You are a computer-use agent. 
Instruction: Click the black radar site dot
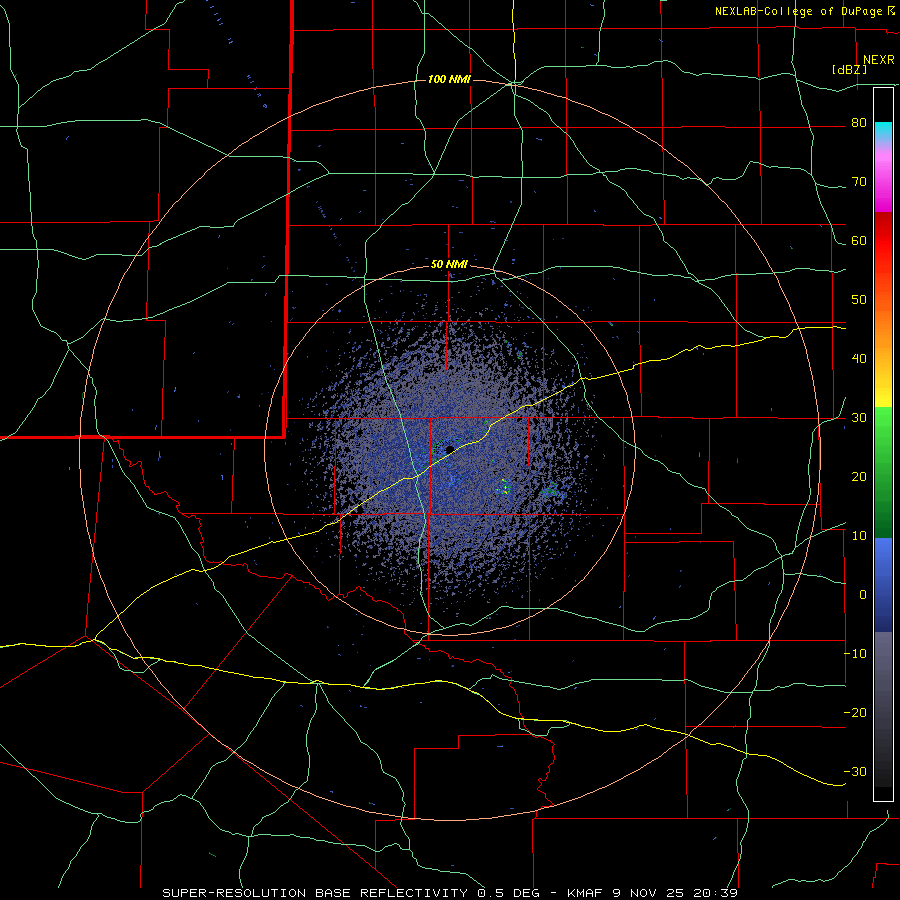point(449,449)
